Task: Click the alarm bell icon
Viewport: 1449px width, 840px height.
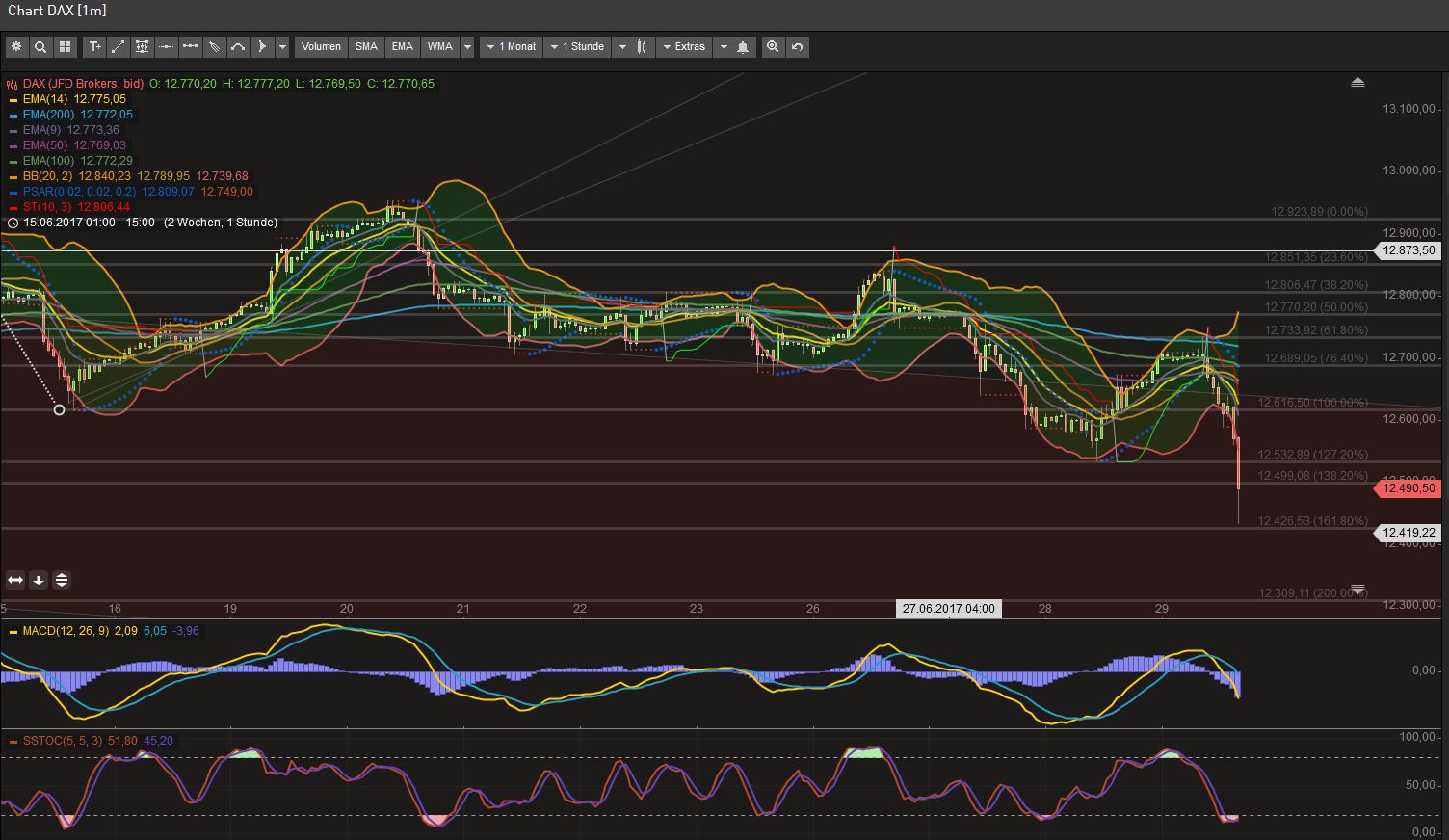Action: [x=741, y=46]
